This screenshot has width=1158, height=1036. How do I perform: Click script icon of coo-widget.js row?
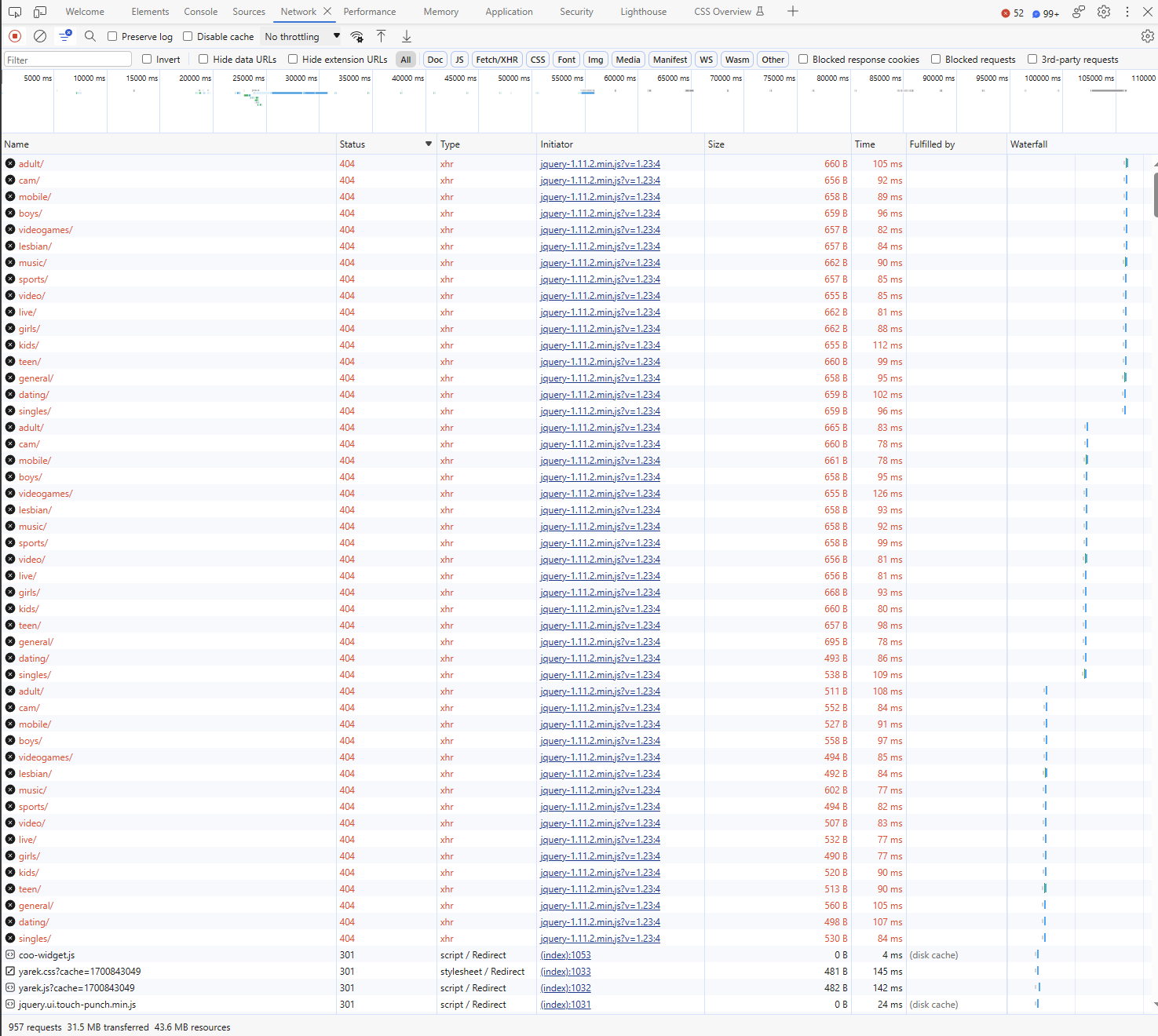[x=10, y=954]
